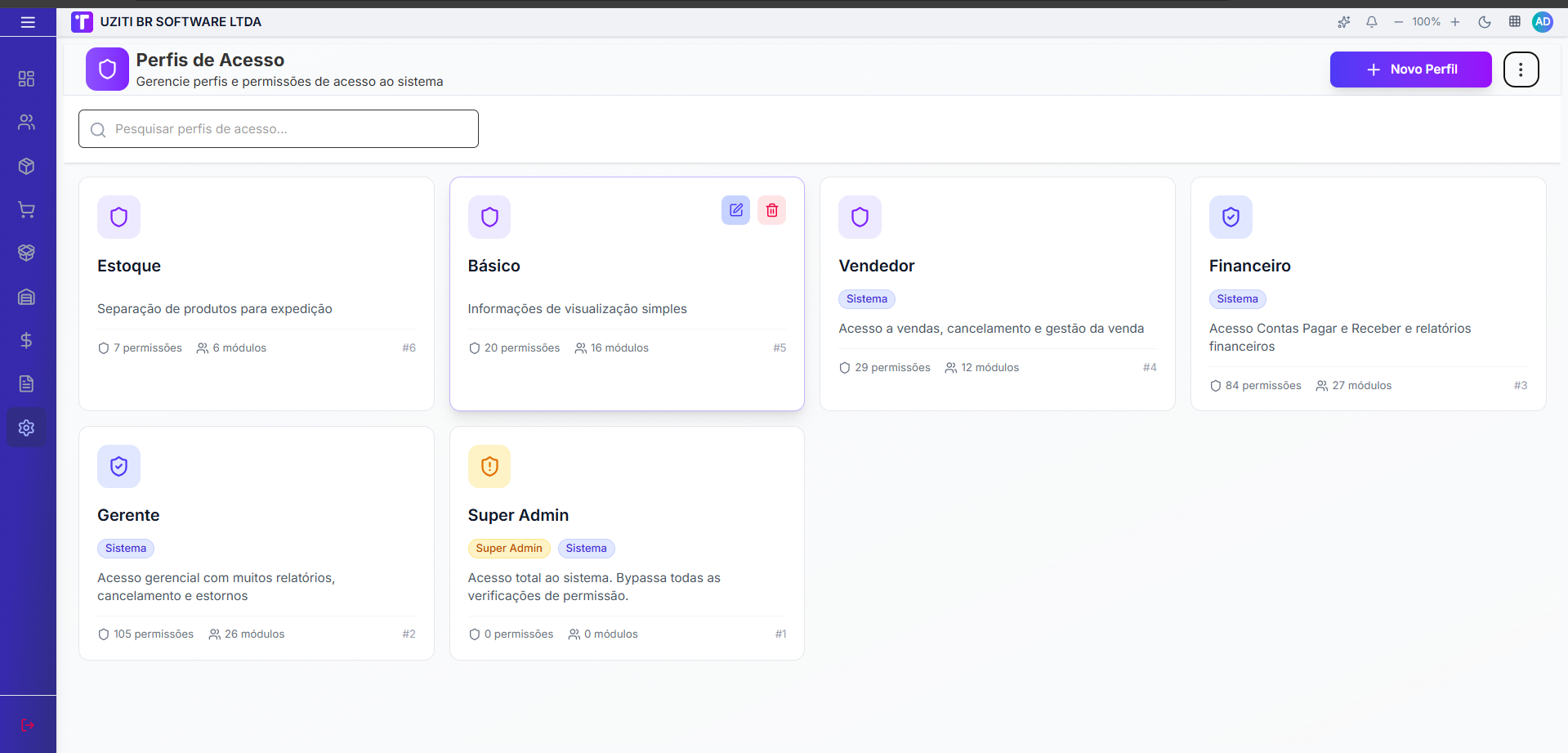Image resolution: width=1568 pixels, height=753 pixels.
Task: Click '12 módulos' on Vendedor card
Action: [x=982, y=368]
